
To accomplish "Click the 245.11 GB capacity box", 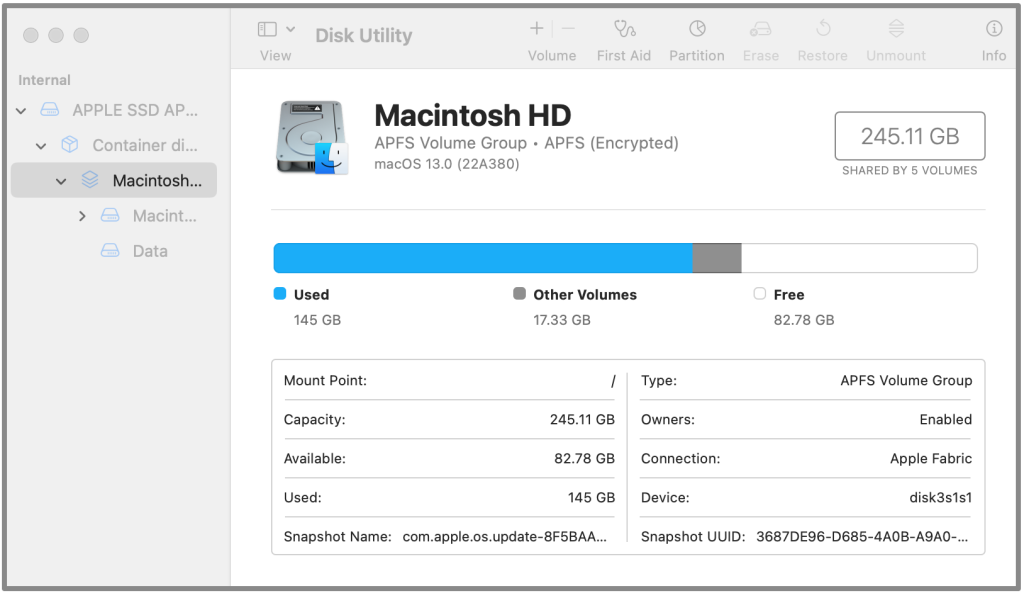I will click(x=910, y=136).
